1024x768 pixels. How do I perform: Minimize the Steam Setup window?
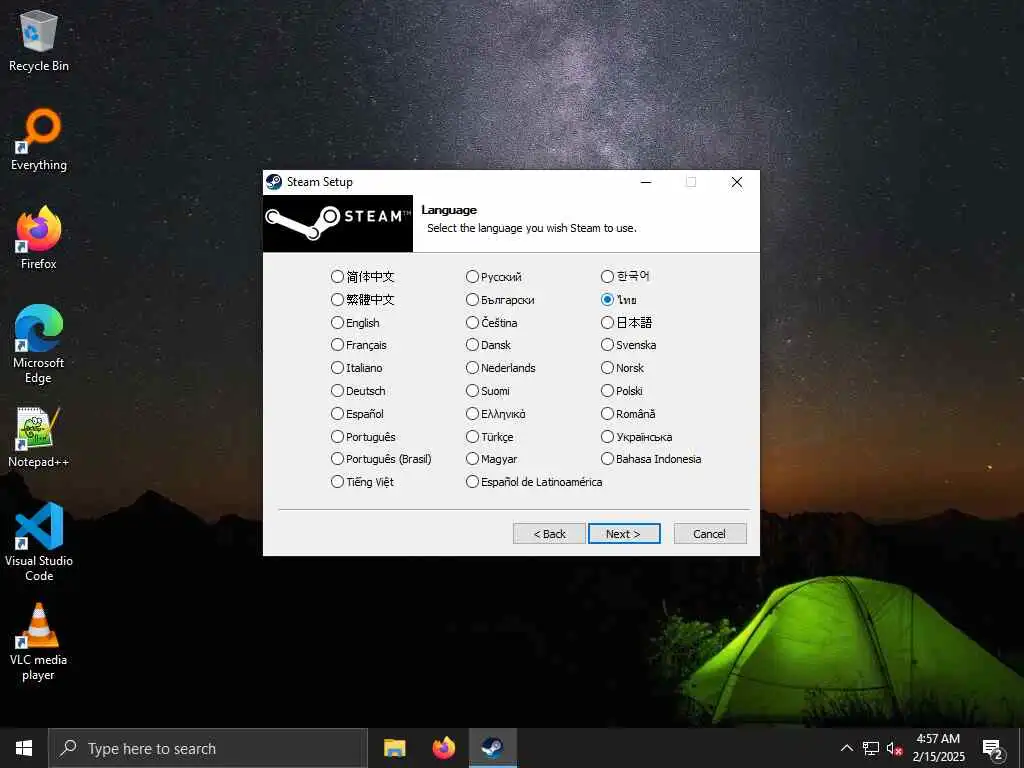pyautogui.click(x=646, y=182)
